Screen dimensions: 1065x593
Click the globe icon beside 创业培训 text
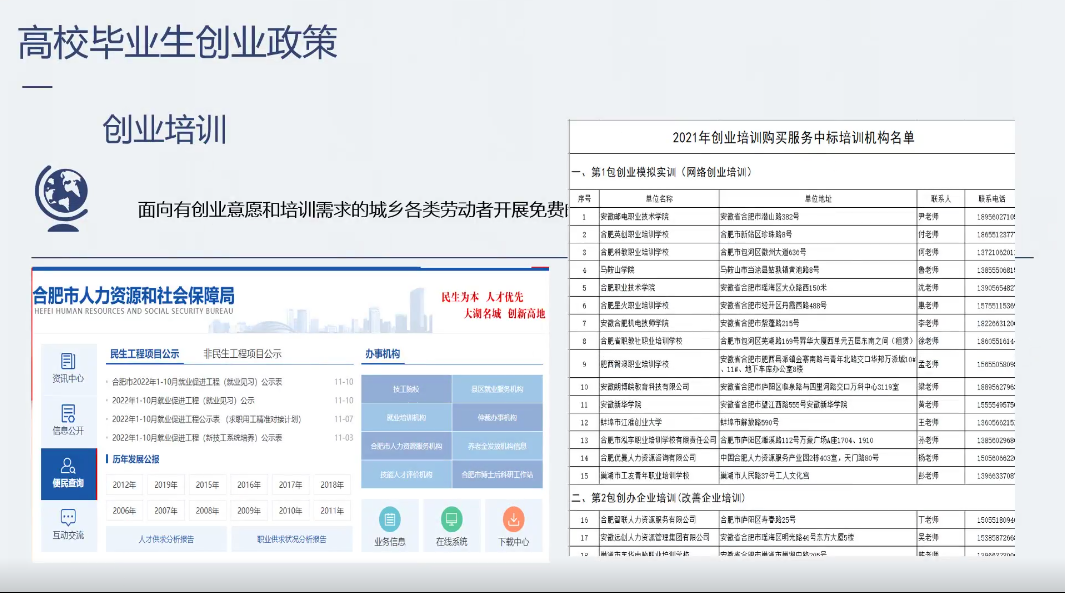[60, 190]
